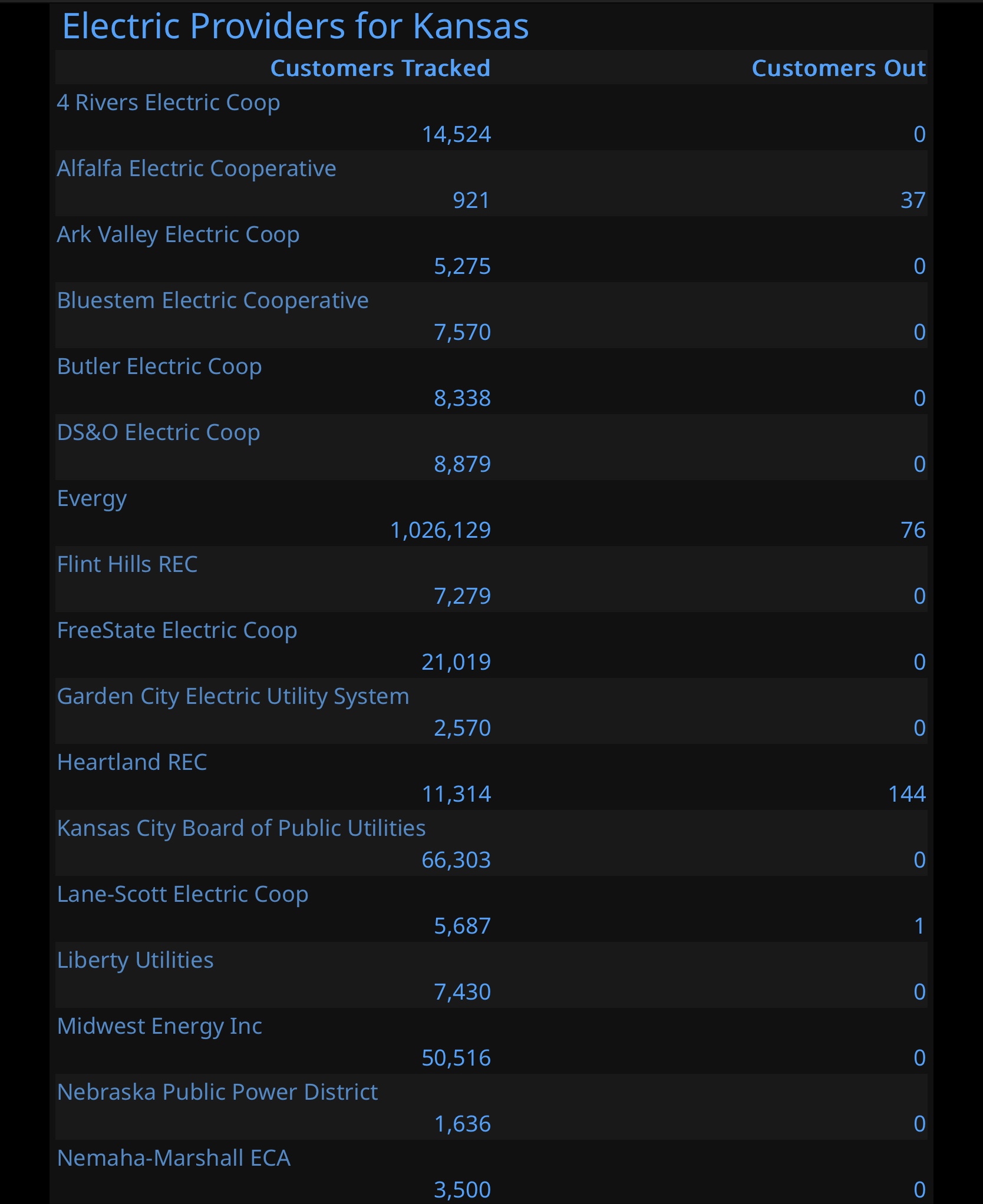
Task: Select the Nemaha-Marshall ECA link
Action: coord(174,1159)
